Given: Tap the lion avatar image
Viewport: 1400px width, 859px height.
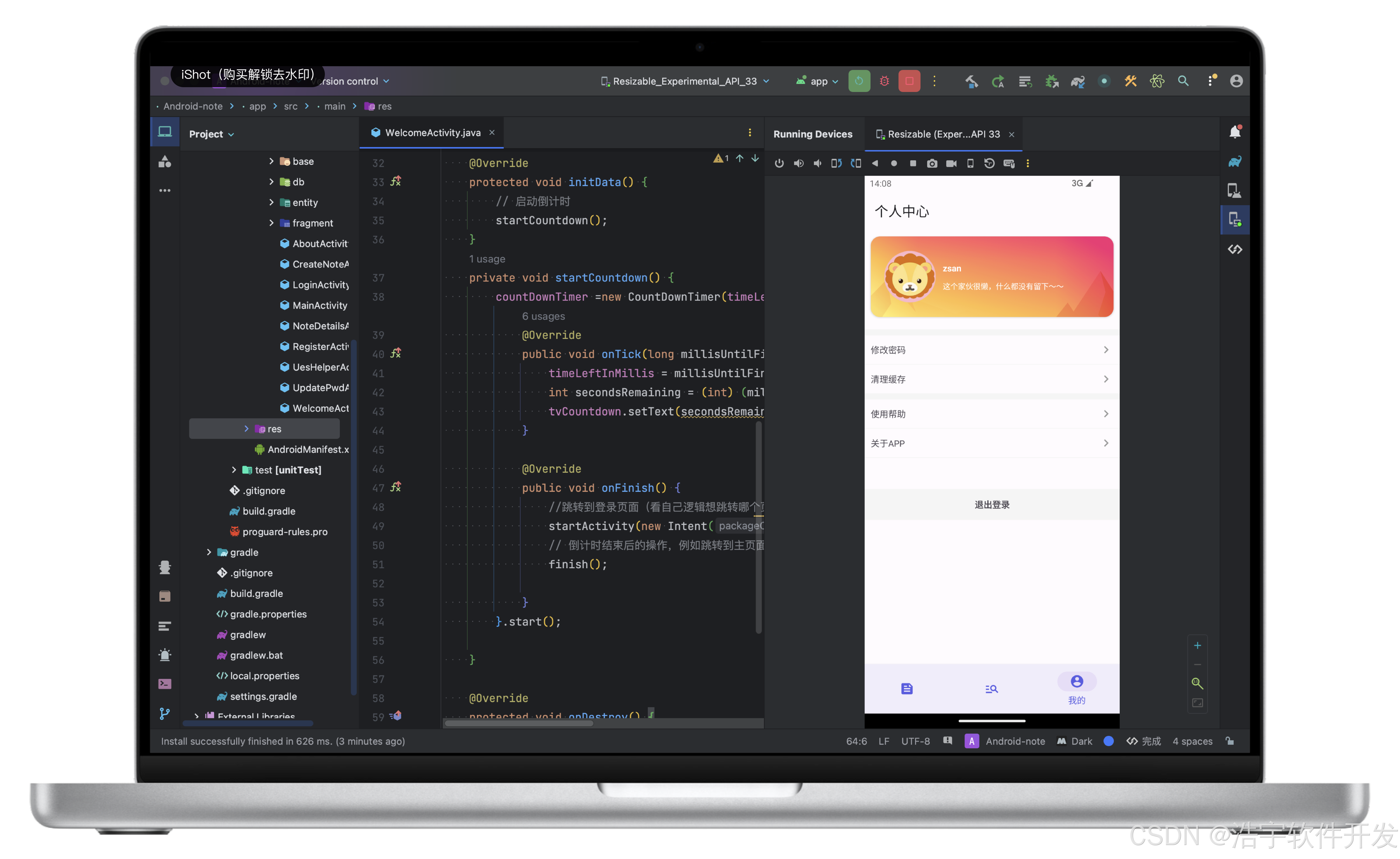Looking at the screenshot, I should 909,276.
